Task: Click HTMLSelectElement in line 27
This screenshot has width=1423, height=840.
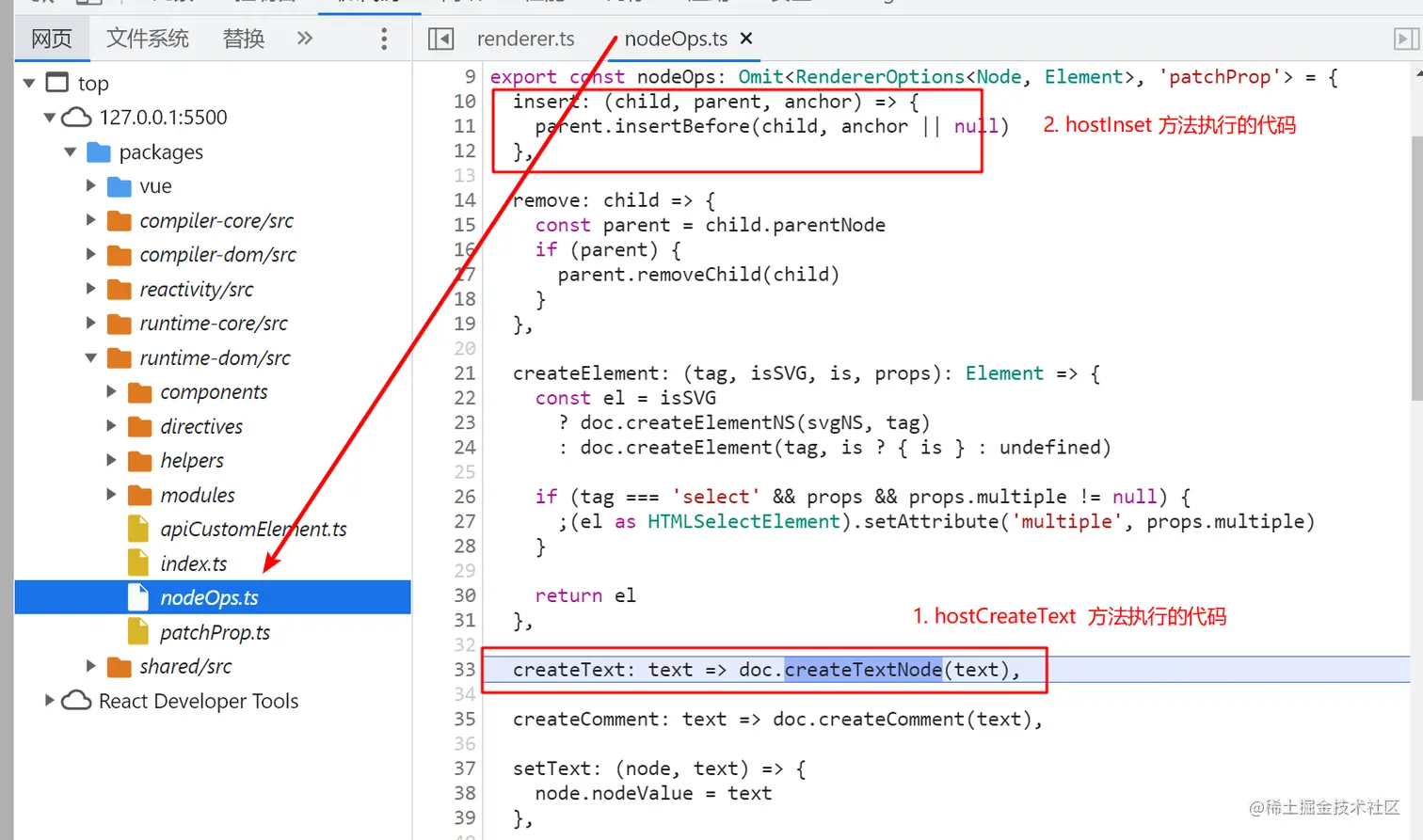Action: pyautogui.click(x=743, y=521)
